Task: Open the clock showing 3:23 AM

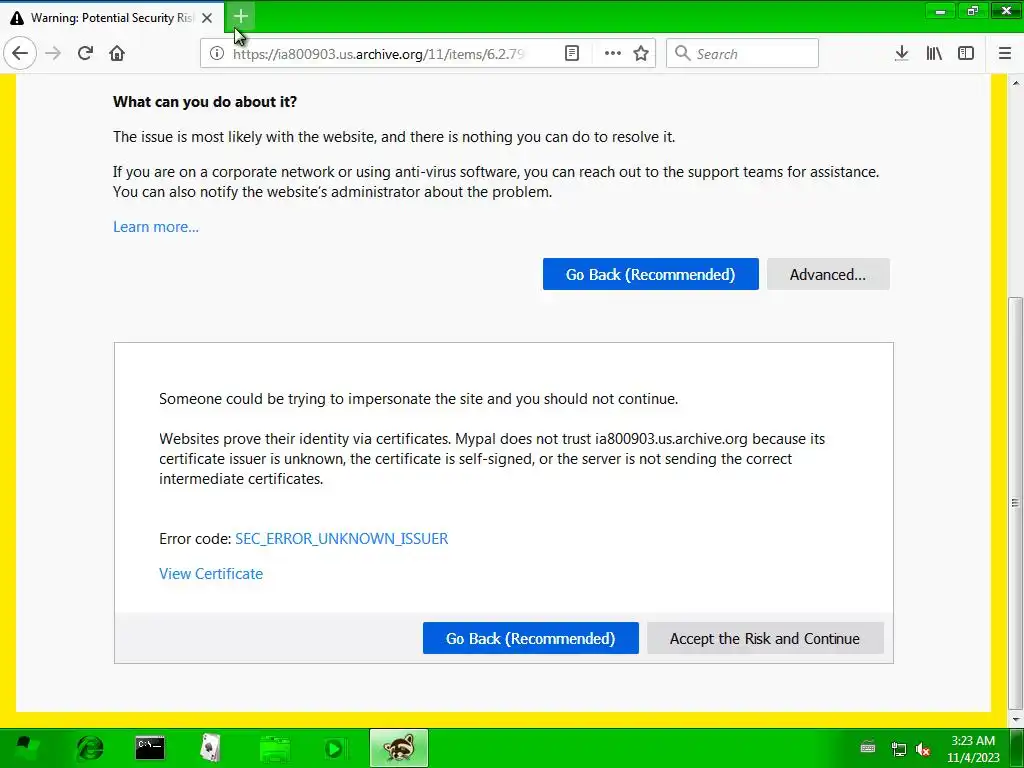Action: click(x=973, y=748)
